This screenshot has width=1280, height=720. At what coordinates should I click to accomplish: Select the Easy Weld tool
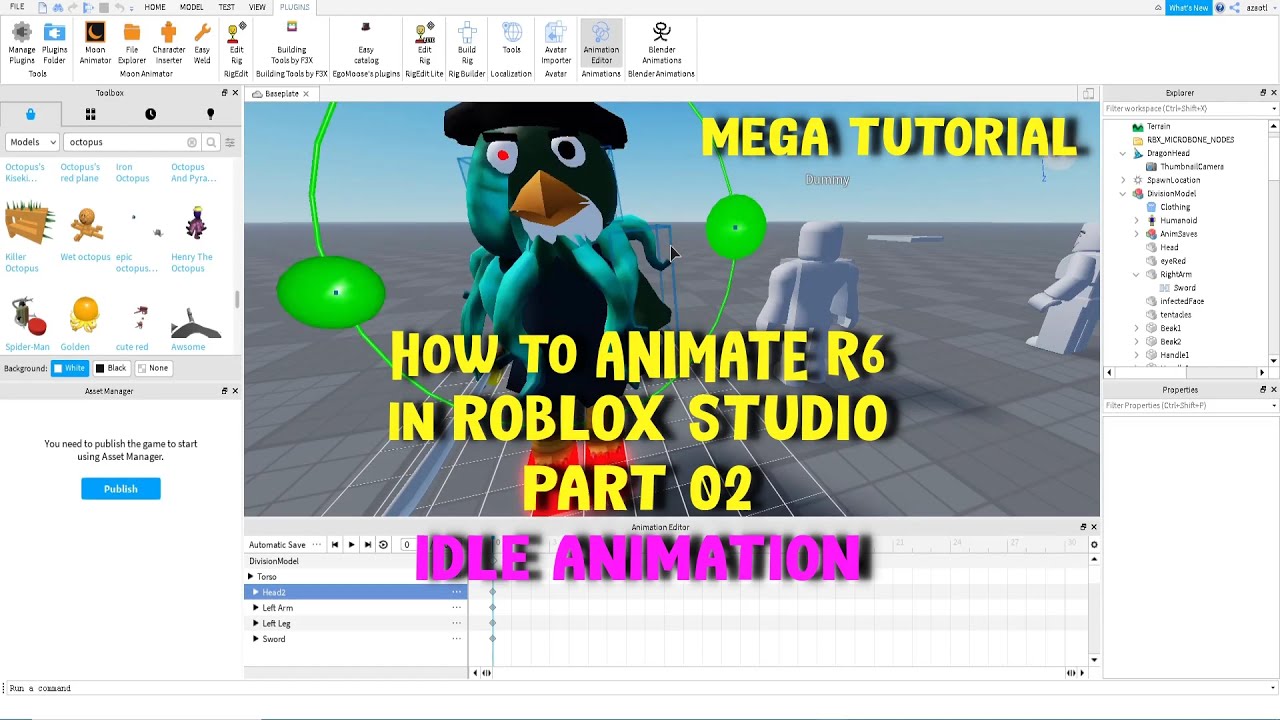coord(202,43)
